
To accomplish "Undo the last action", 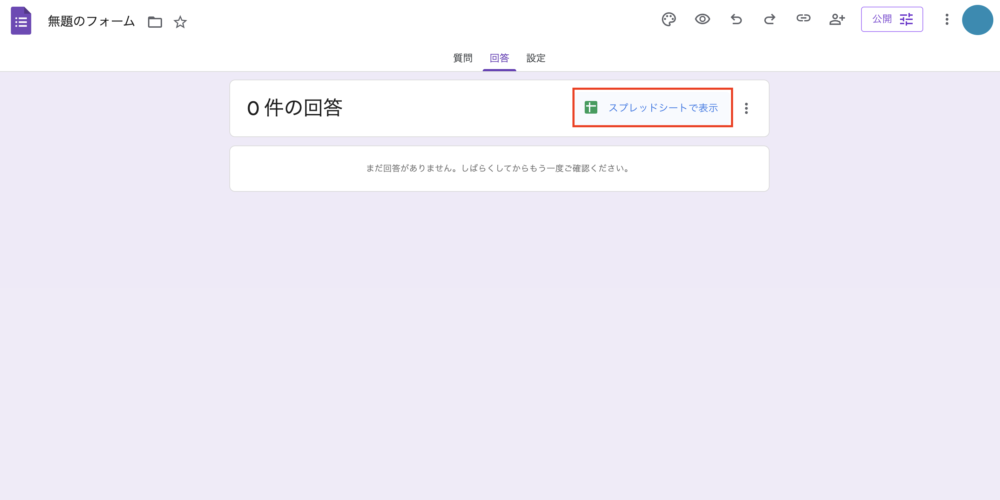I will [x=736, y=19].
